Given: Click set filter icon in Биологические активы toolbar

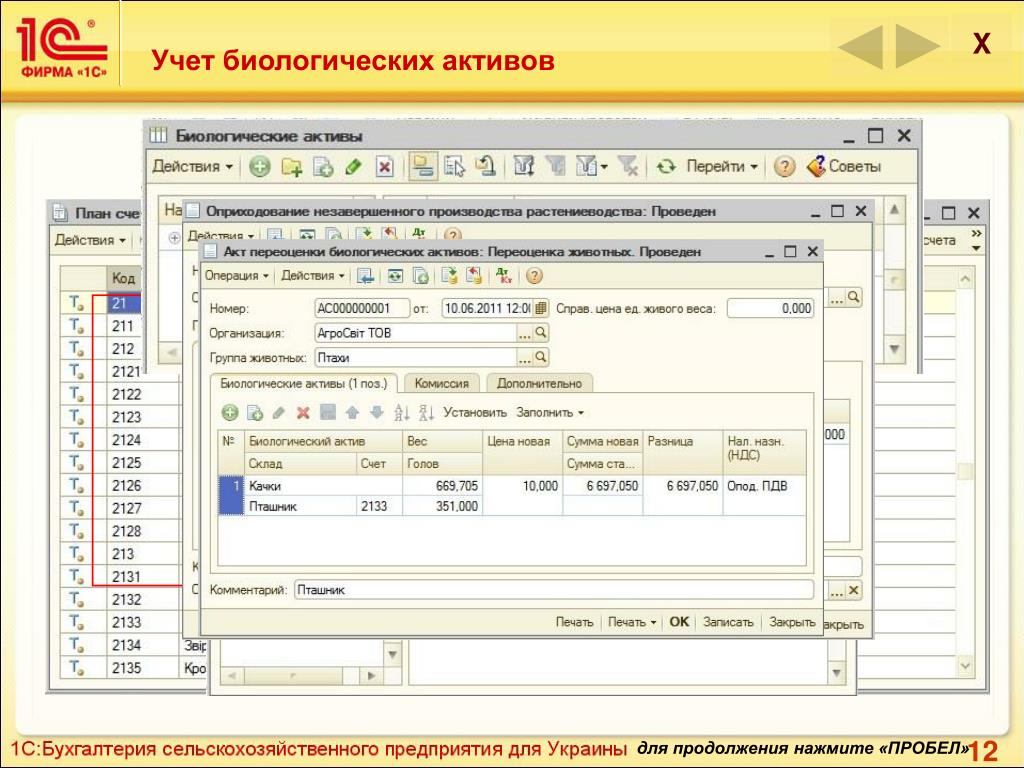Looking at the screenshot, I should (x=524, y=167).
